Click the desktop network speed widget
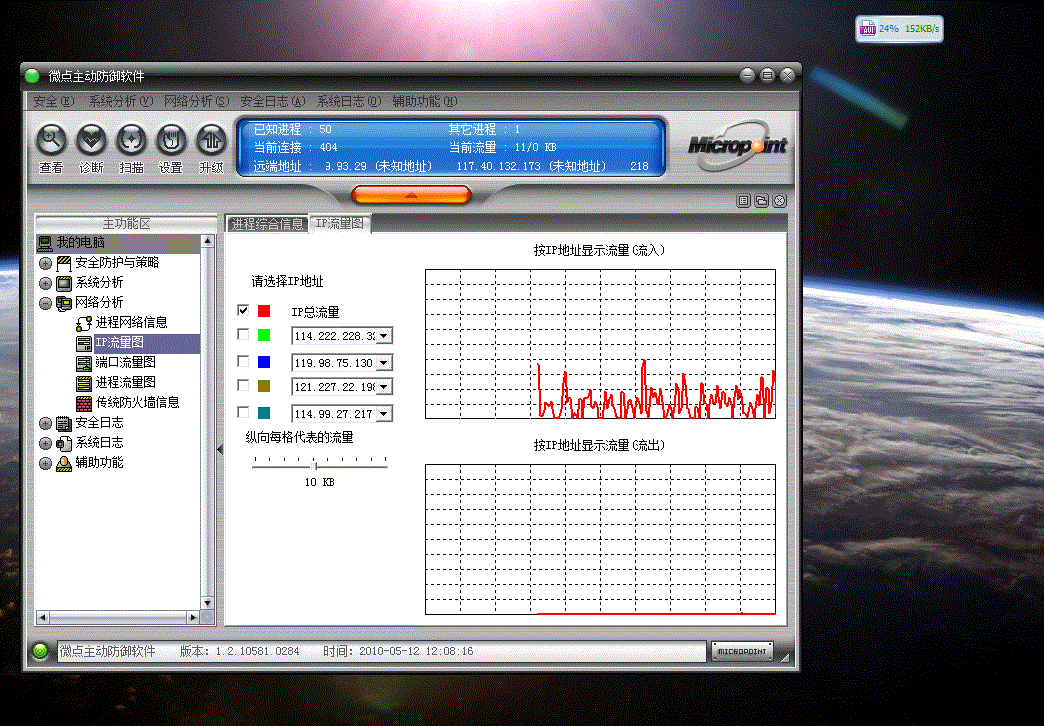The image size is (1044, 726). (898, 29)
